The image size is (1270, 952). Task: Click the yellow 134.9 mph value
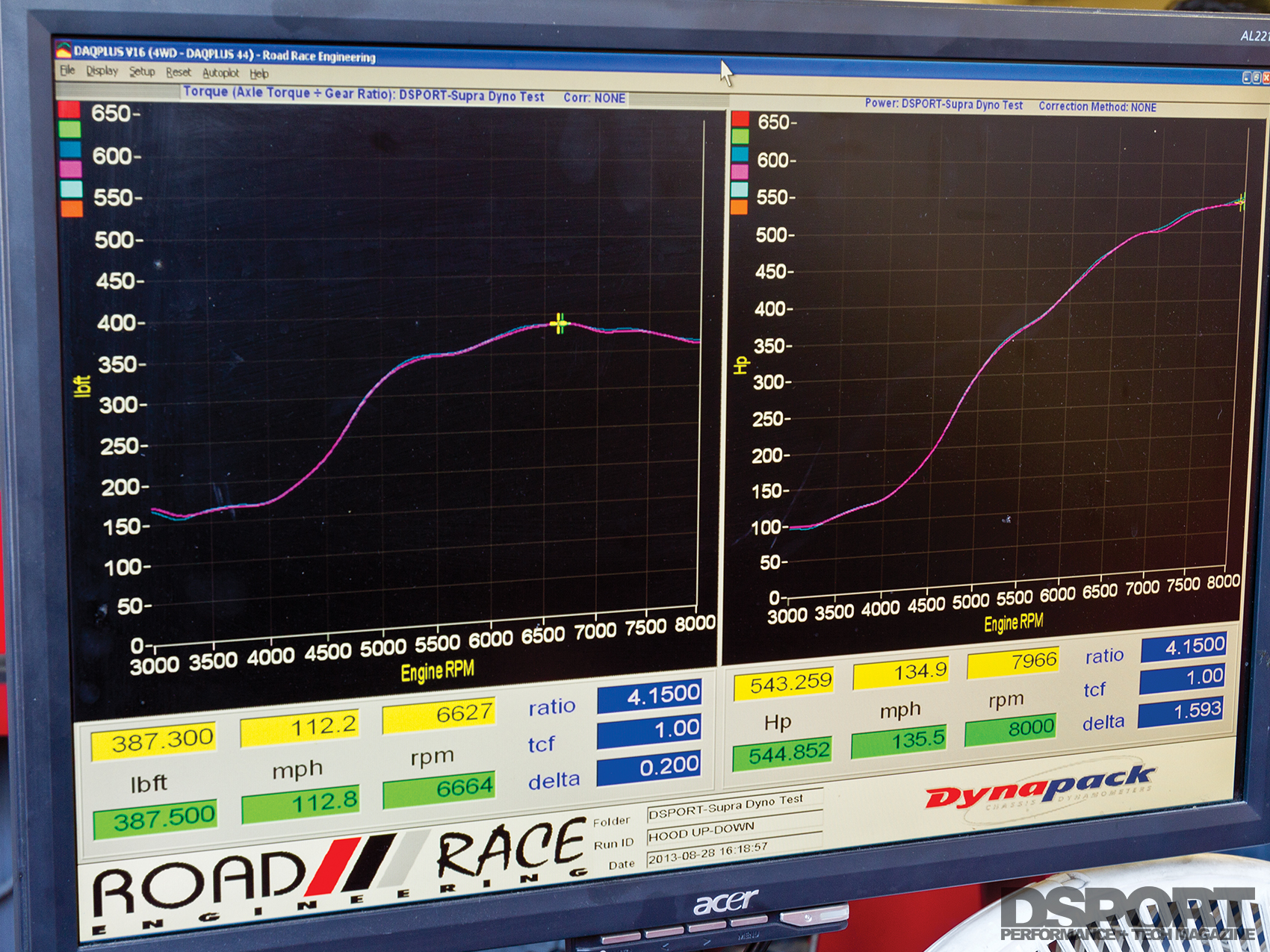click(x=902, y=673)
